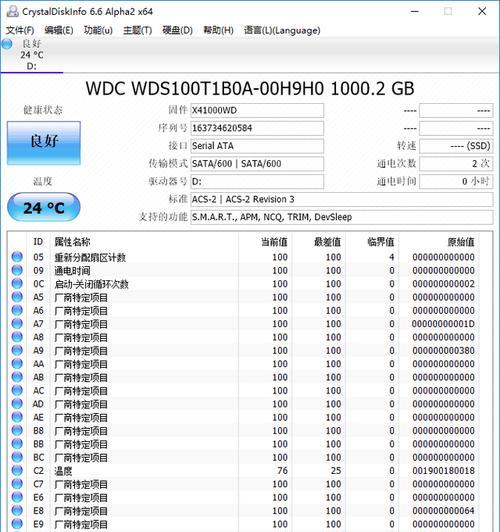Screen dimensions: 500x532
Task: Click the blue health circle beside 良好 in the disk tab
Action: 7,44
